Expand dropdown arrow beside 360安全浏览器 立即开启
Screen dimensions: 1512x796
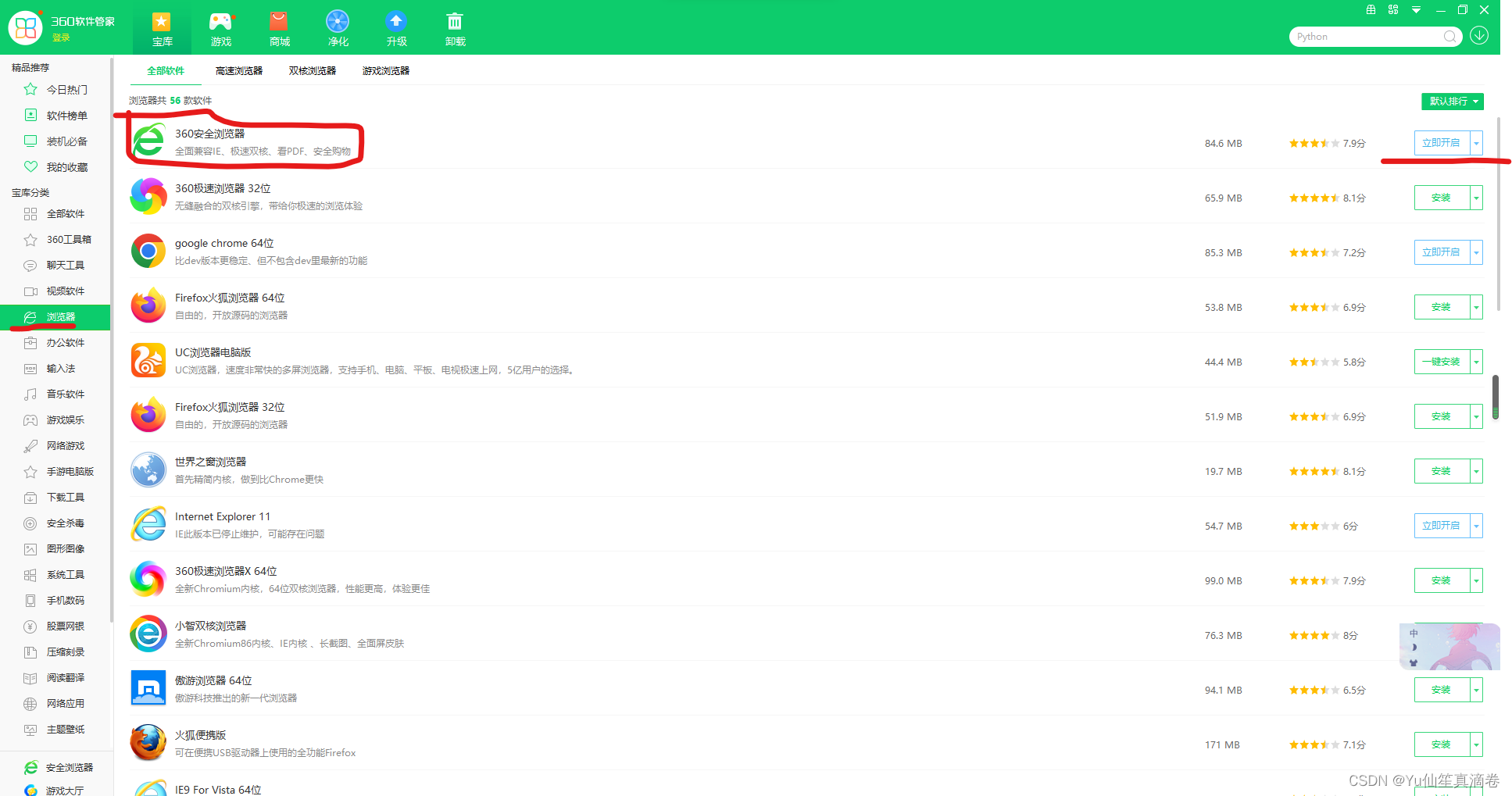(1476, 143)
